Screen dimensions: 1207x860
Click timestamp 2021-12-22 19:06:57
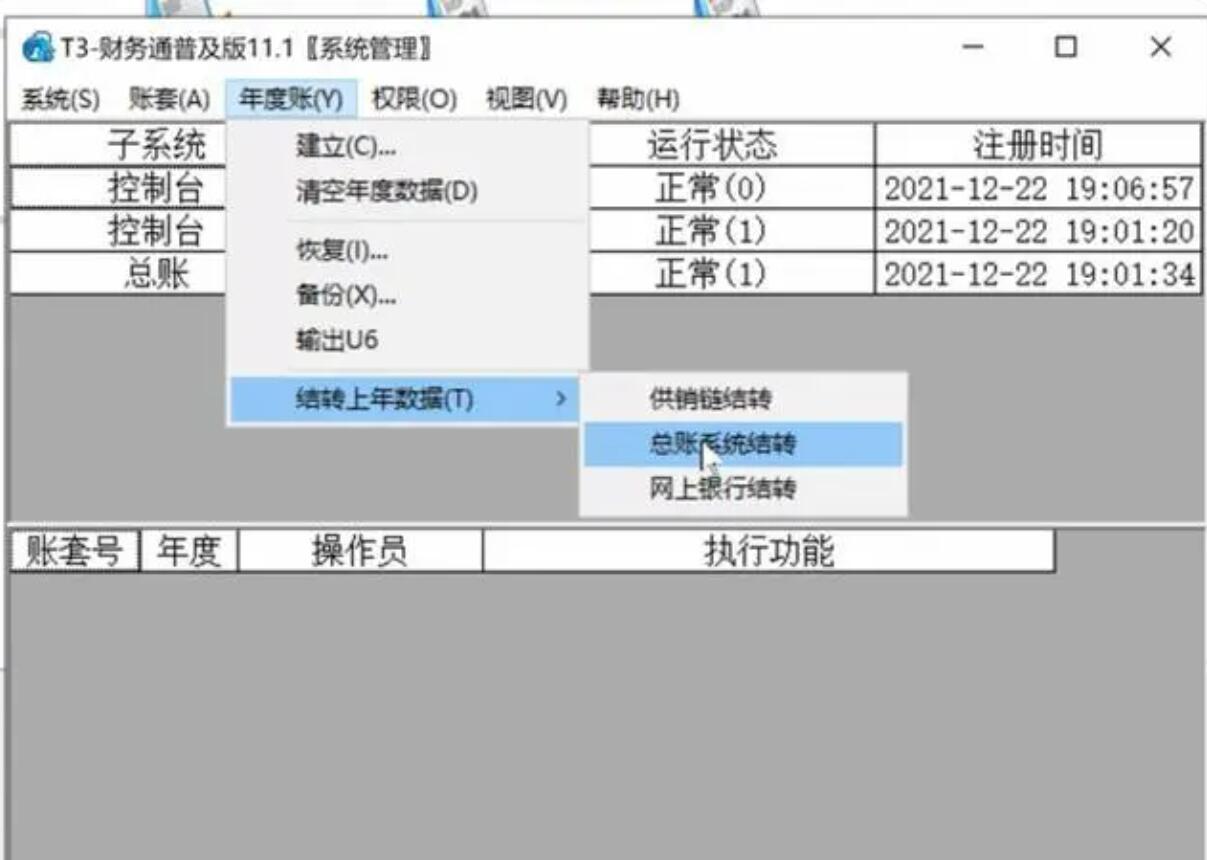pyautogui.click(x=1038, y=188)
